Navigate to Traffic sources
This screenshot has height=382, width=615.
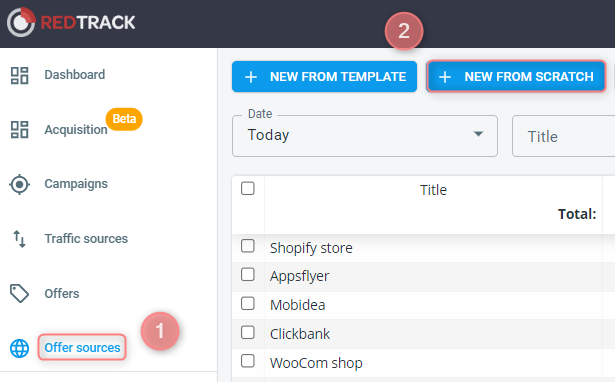pos(86,238)
